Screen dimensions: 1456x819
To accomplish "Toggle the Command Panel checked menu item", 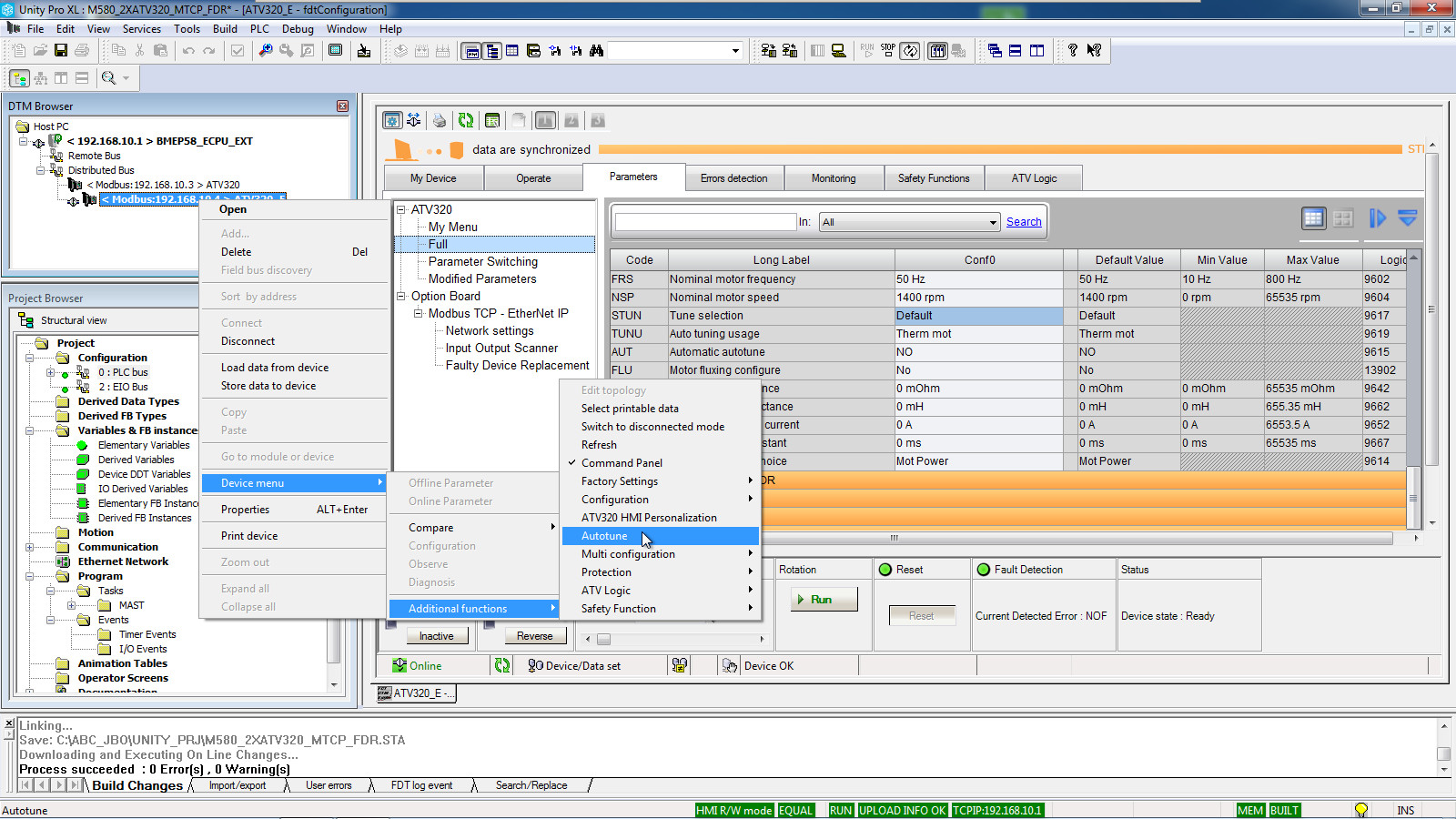I will coord(622,463).
